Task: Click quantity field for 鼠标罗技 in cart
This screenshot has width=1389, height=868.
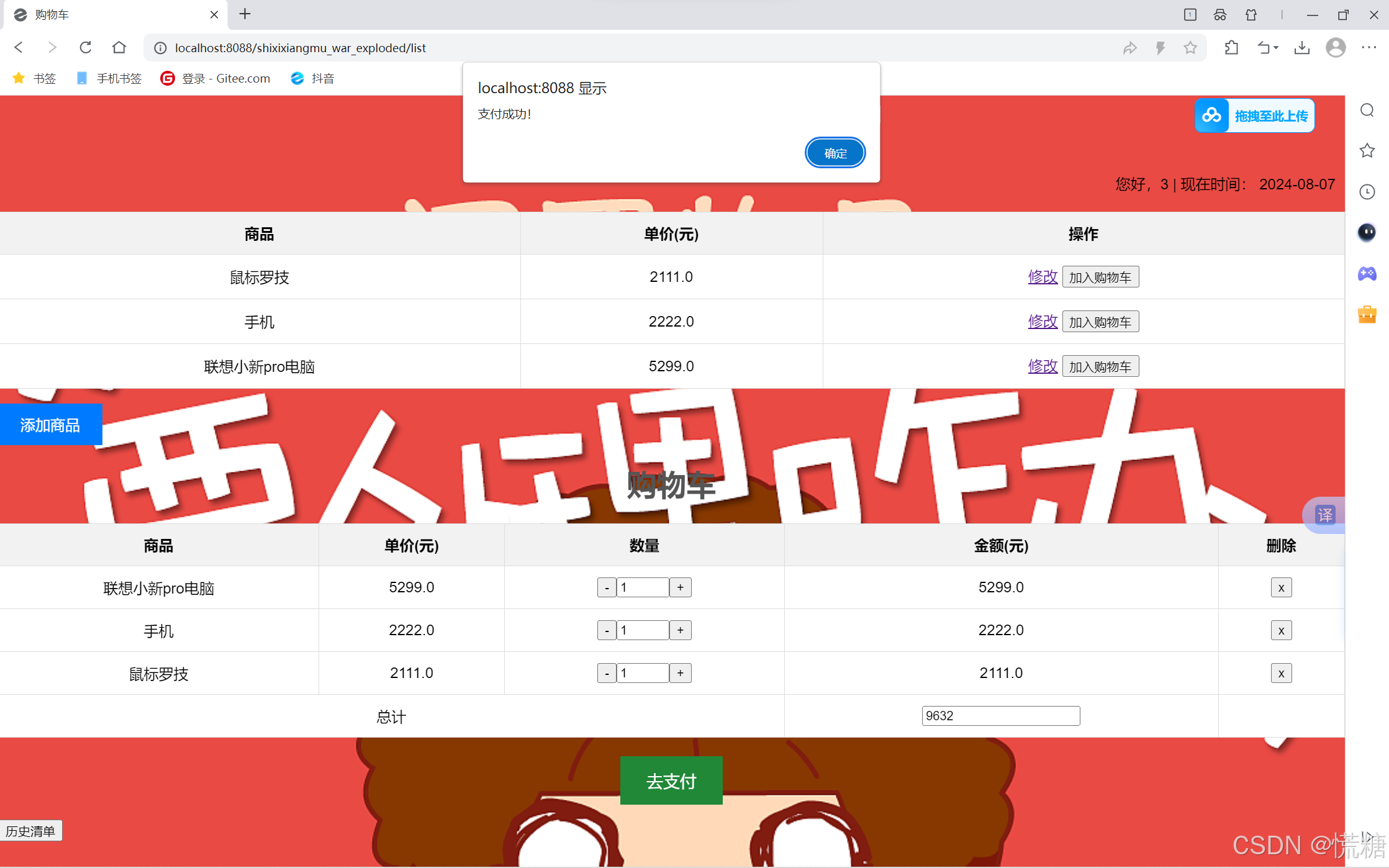Action: pos(643,673)
